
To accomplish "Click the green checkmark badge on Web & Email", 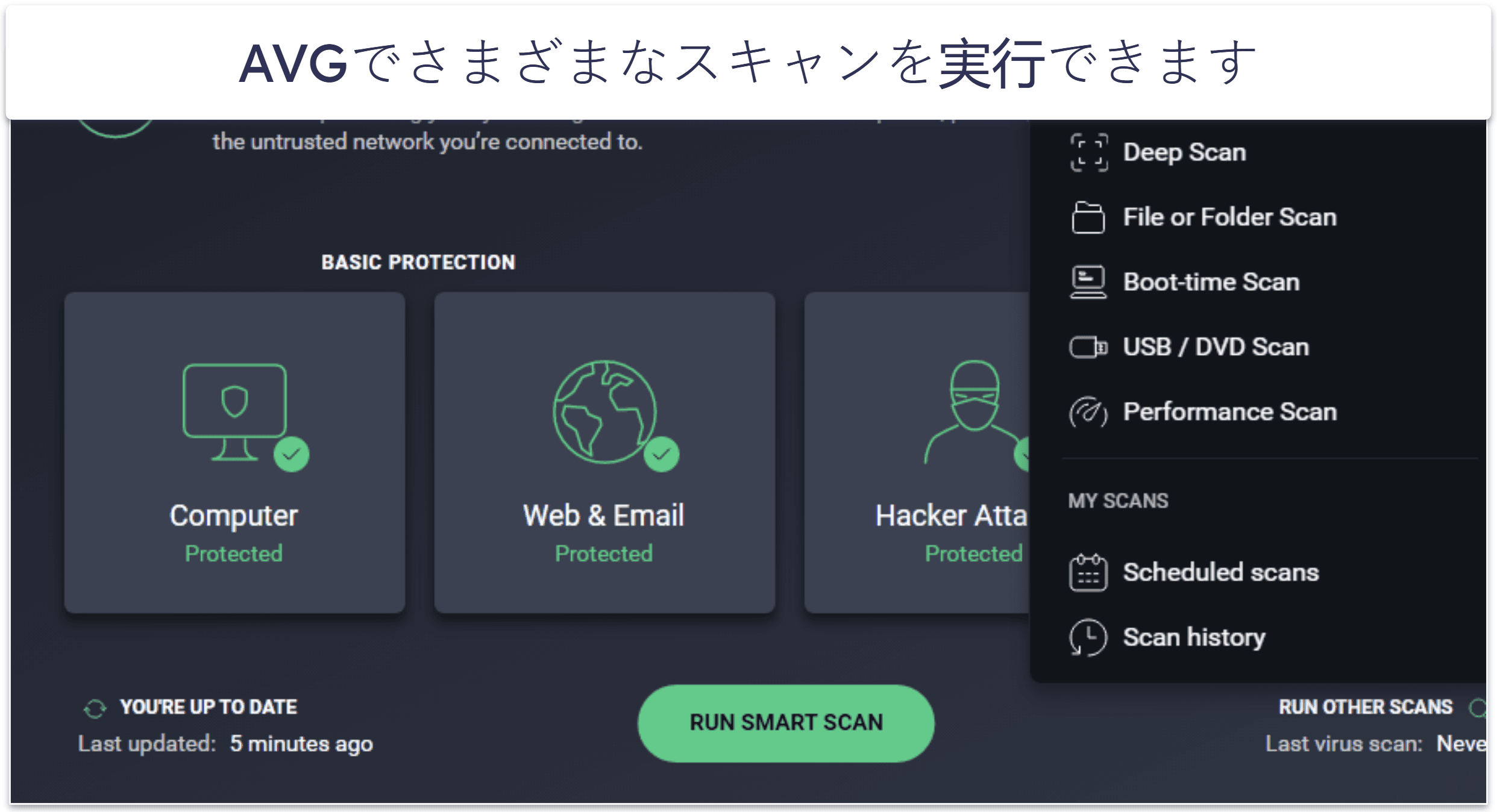I will click(x=662, y=454).
